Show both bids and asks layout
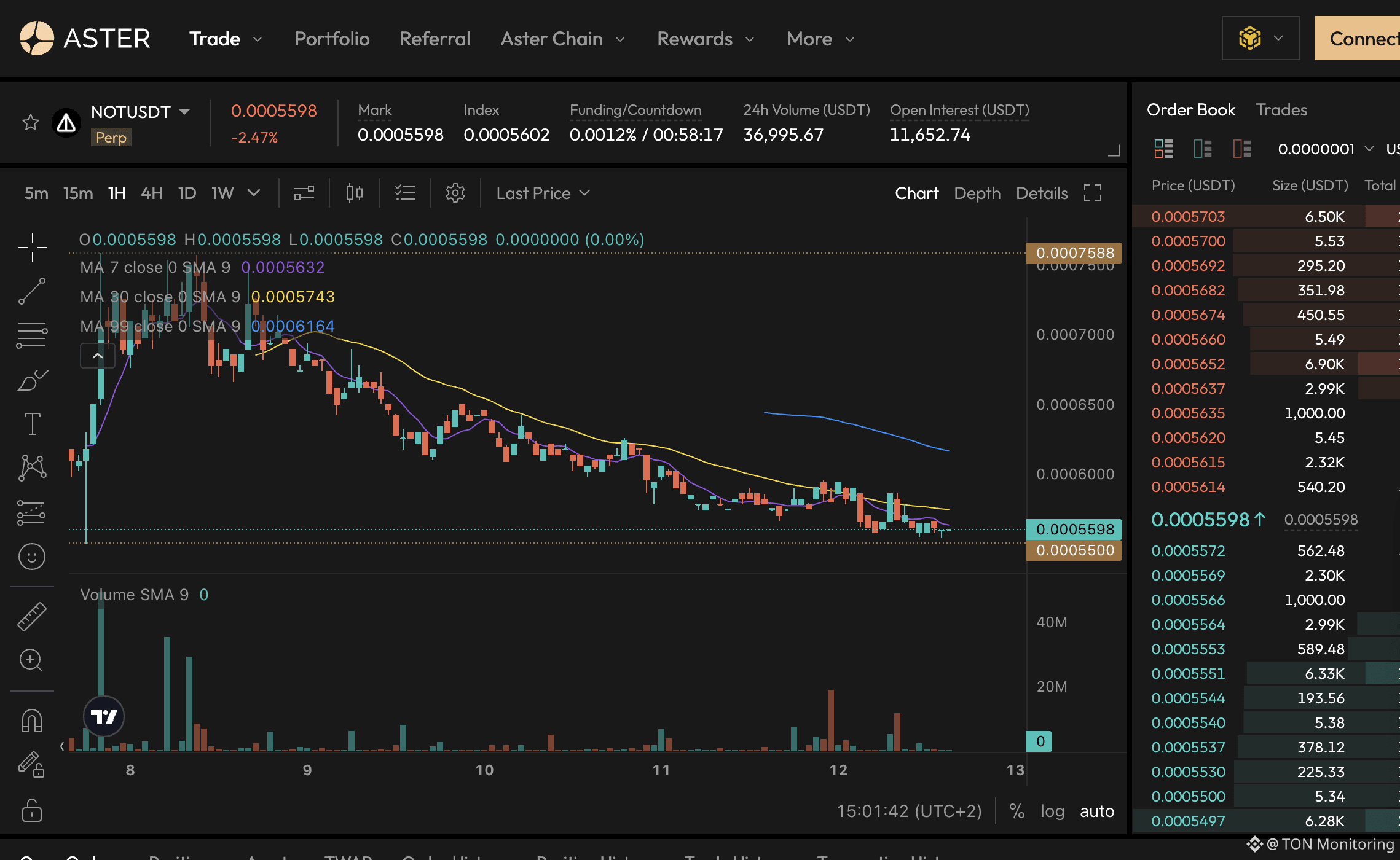This screenshot has height=860, width=1400. pos(1164,149)
